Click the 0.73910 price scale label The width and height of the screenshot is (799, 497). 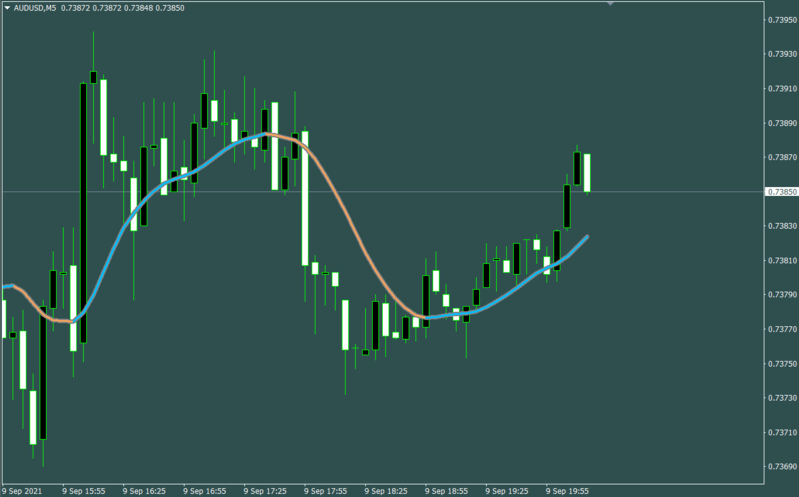click(x=782, y=89)
